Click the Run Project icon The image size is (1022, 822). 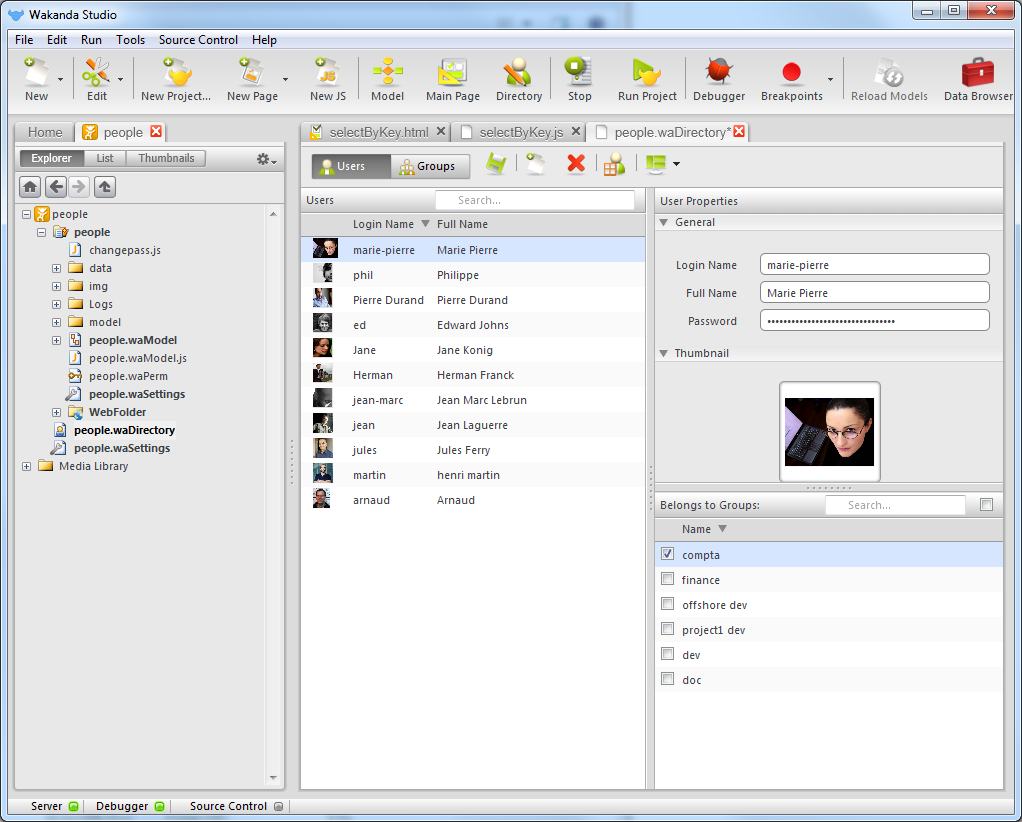click(x=647, y=79)
